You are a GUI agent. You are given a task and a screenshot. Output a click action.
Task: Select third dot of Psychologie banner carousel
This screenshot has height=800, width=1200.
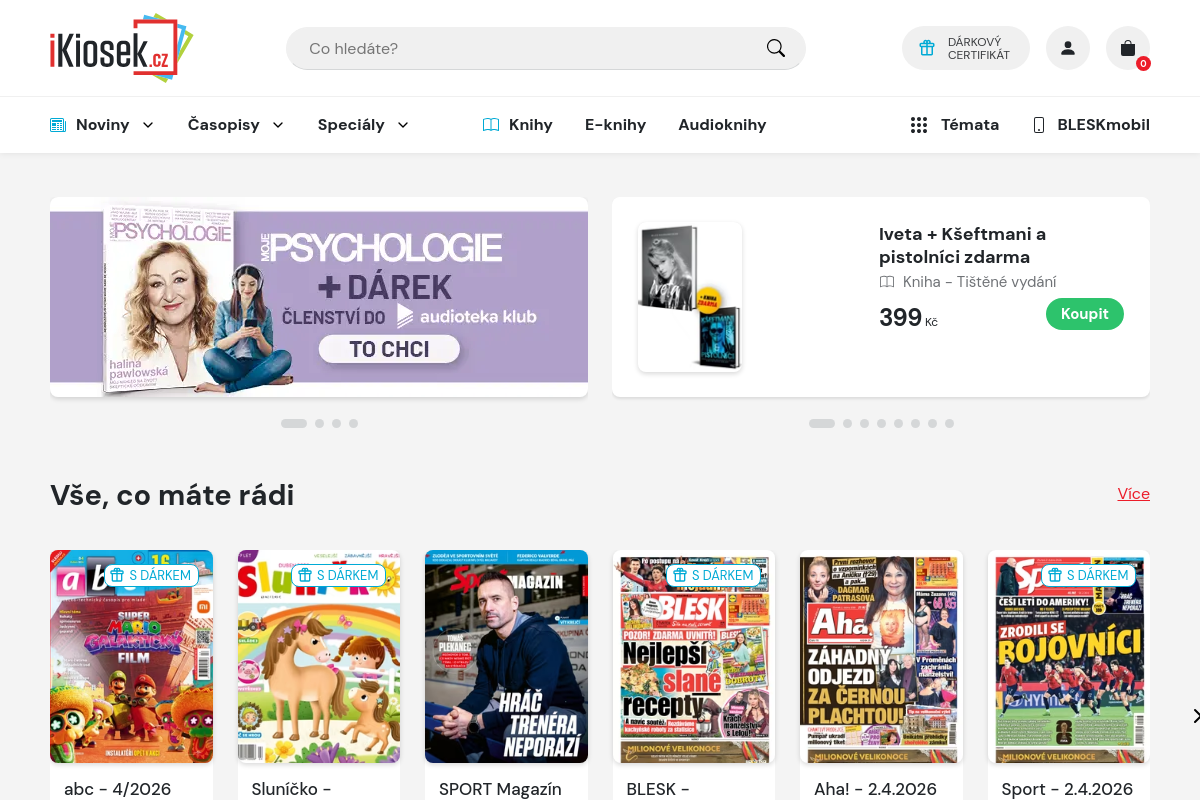[x=336, y=423]
